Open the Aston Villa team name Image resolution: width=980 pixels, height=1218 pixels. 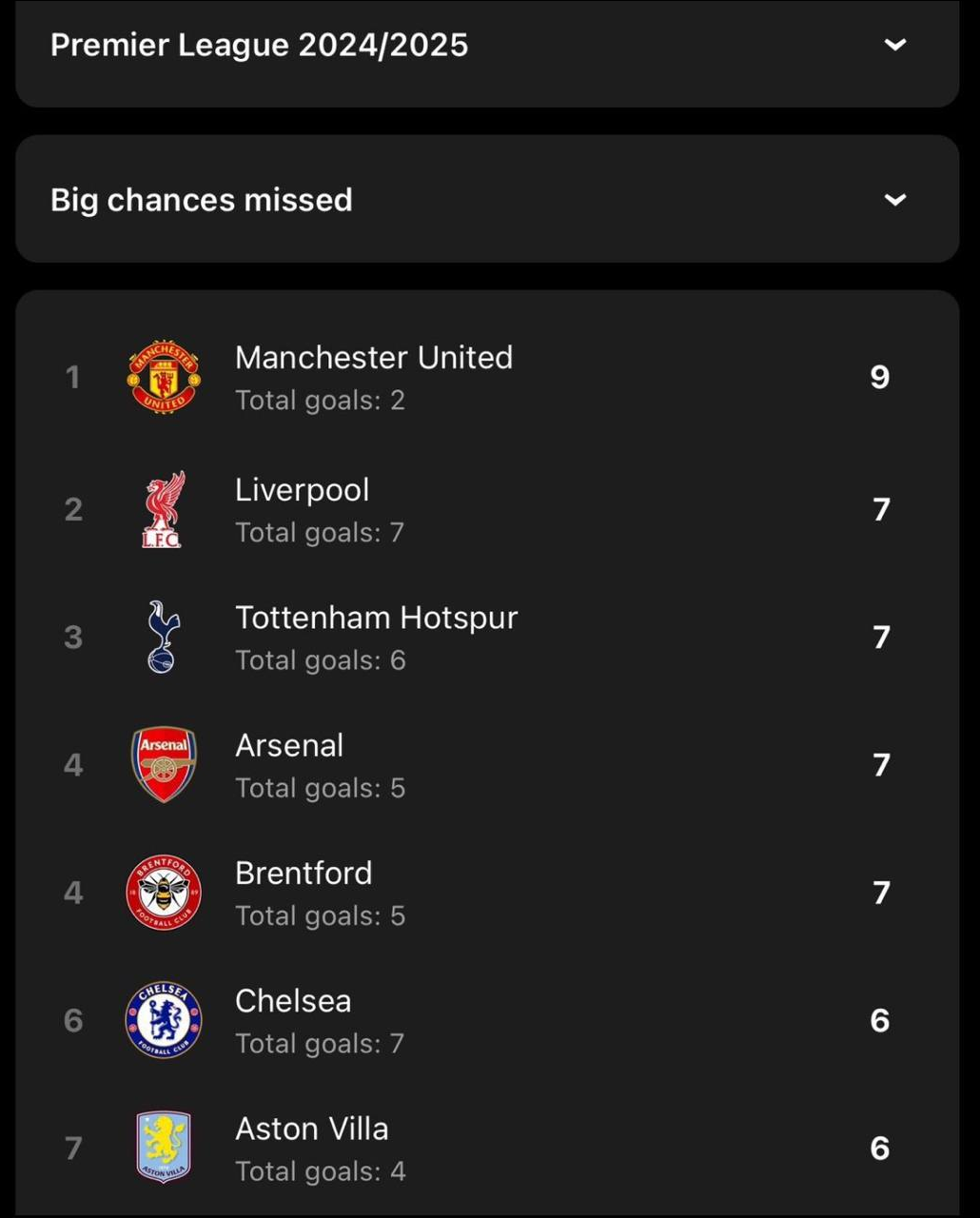click(312, 1129)
